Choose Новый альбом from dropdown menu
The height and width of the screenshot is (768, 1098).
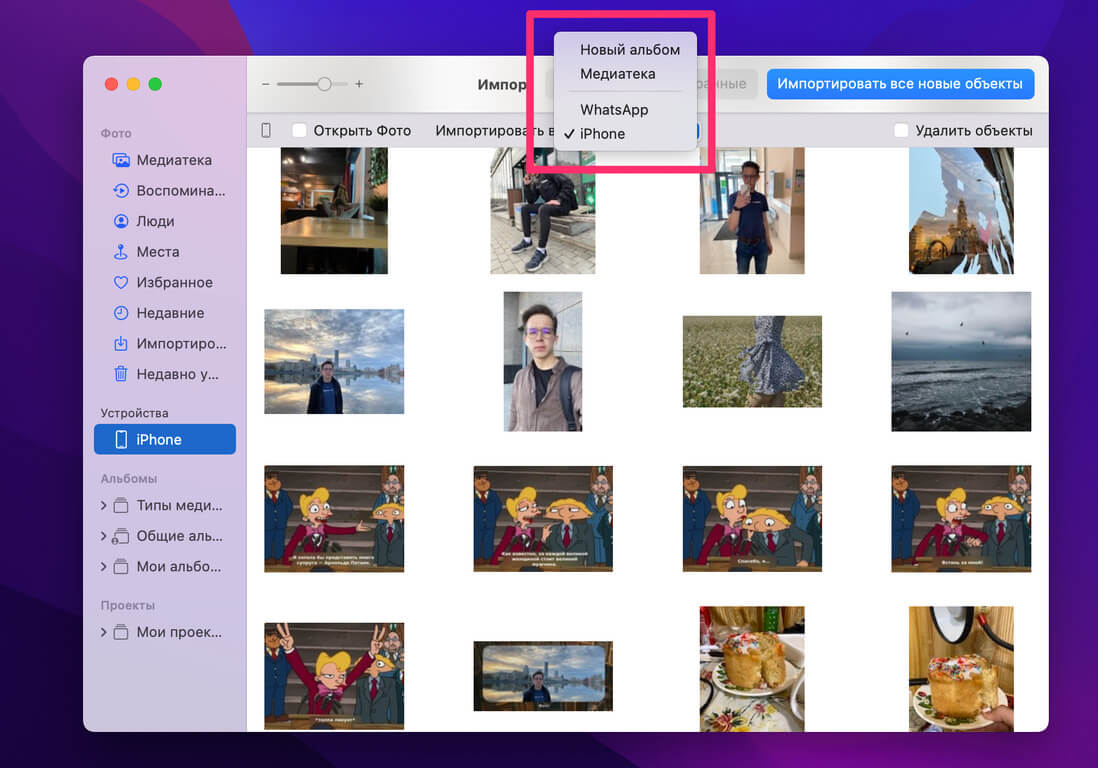pos(629,49)
